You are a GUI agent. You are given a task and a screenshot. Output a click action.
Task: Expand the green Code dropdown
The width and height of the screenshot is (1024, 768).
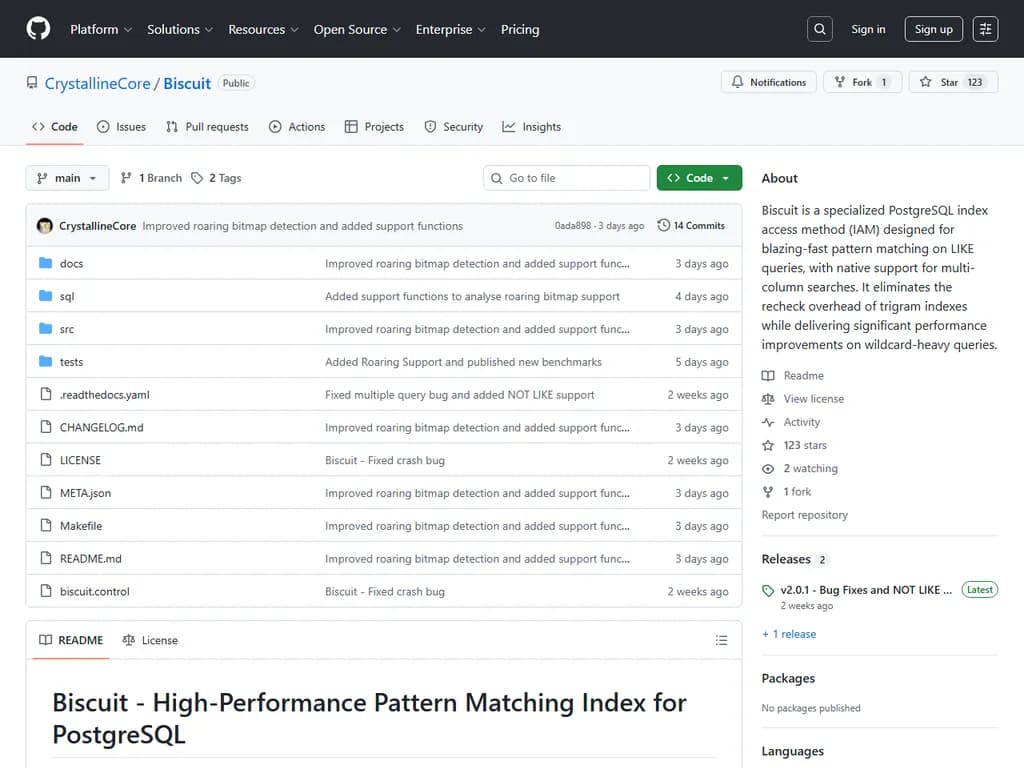tap(699, 178)
